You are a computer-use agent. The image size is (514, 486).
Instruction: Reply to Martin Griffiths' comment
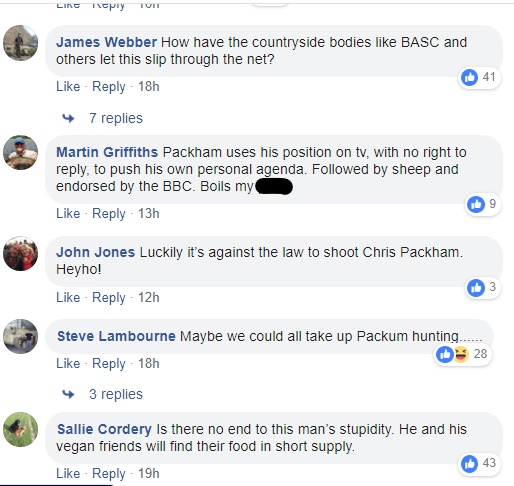click(109, 214)
